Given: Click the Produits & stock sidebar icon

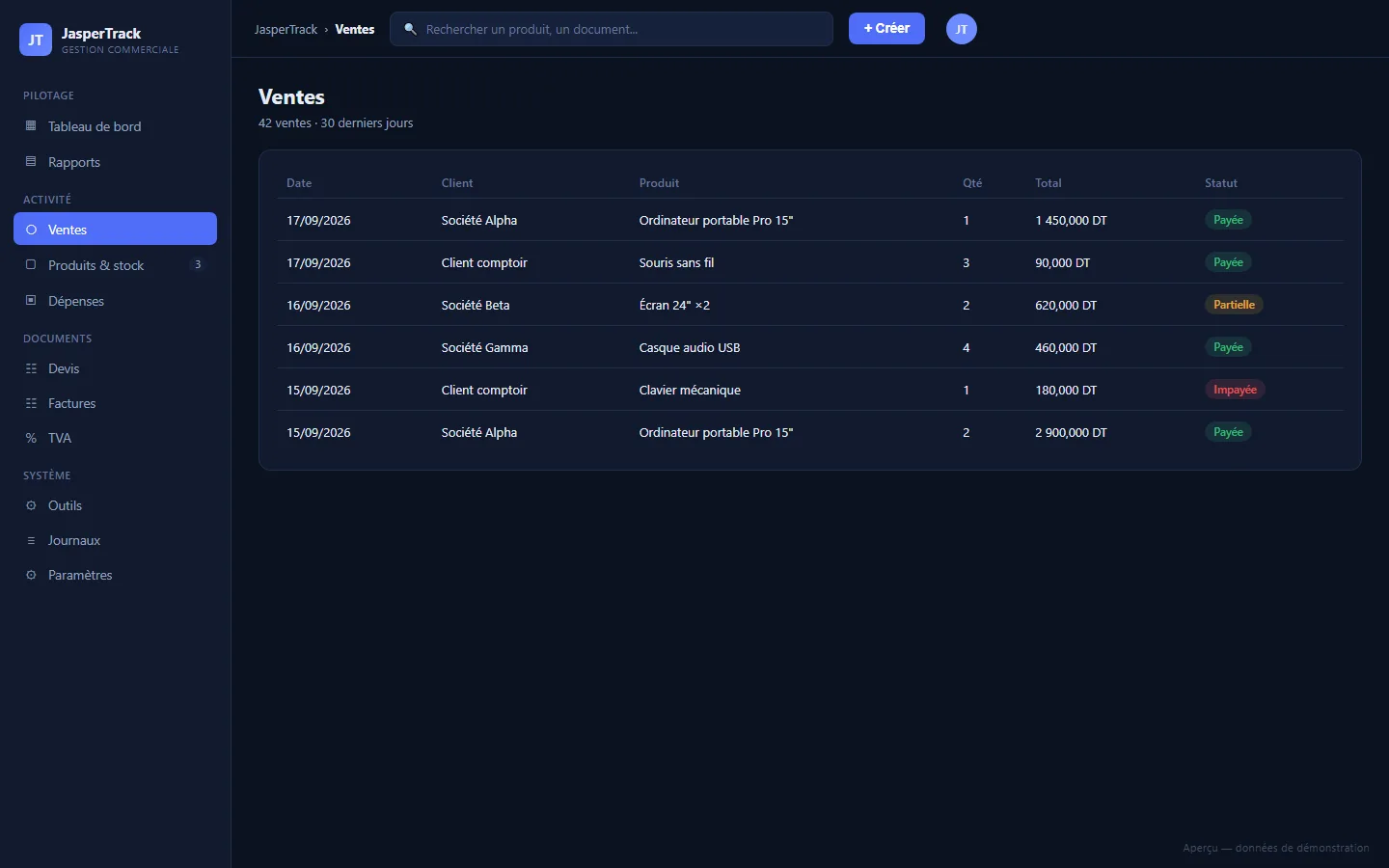Looking at the screenshot, I should [31, 265].
